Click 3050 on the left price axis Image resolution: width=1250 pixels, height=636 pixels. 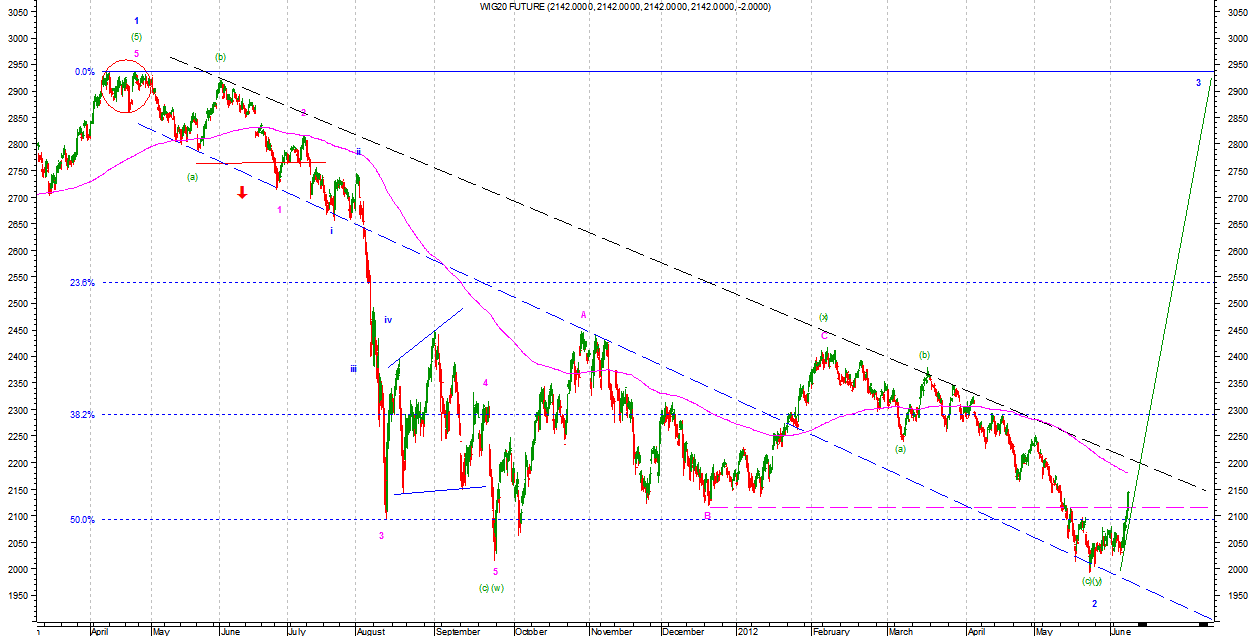[15, 13]
